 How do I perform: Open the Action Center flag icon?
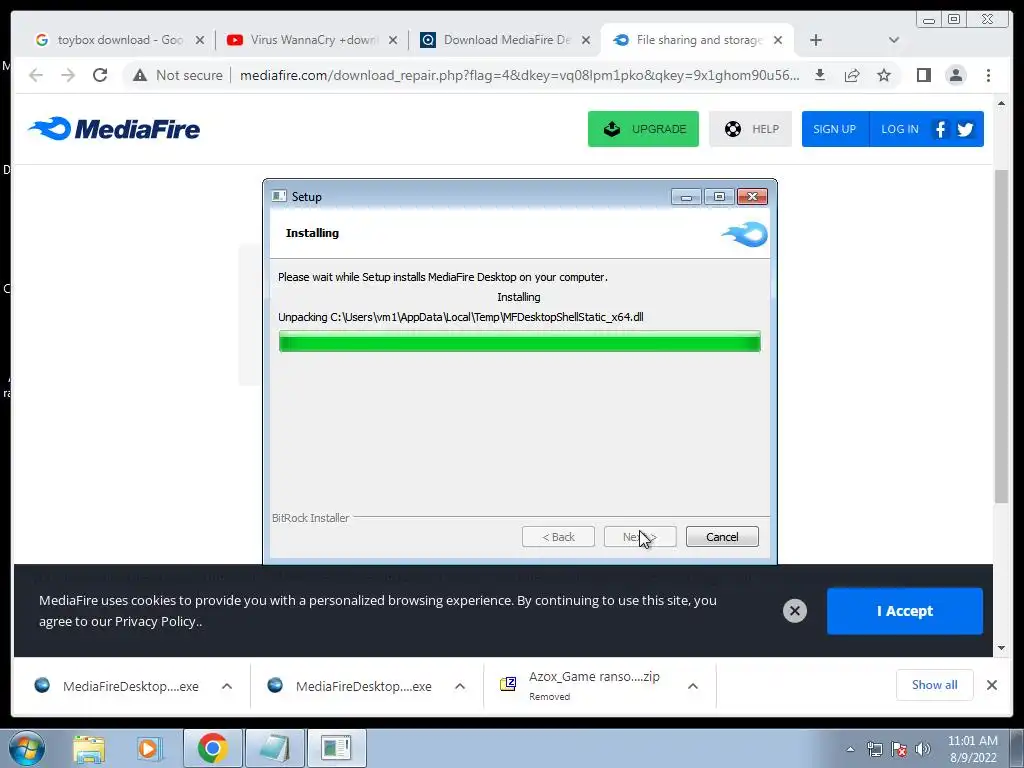pyautogui.click(x=899, y=749)
